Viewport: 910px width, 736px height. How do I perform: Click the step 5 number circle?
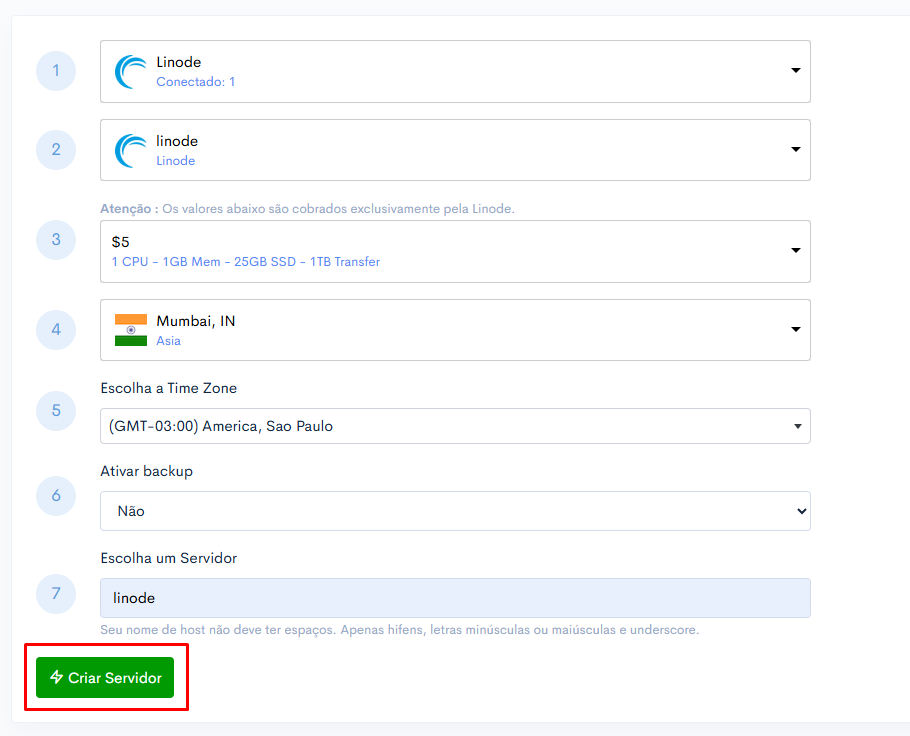(x=56, y=411)
